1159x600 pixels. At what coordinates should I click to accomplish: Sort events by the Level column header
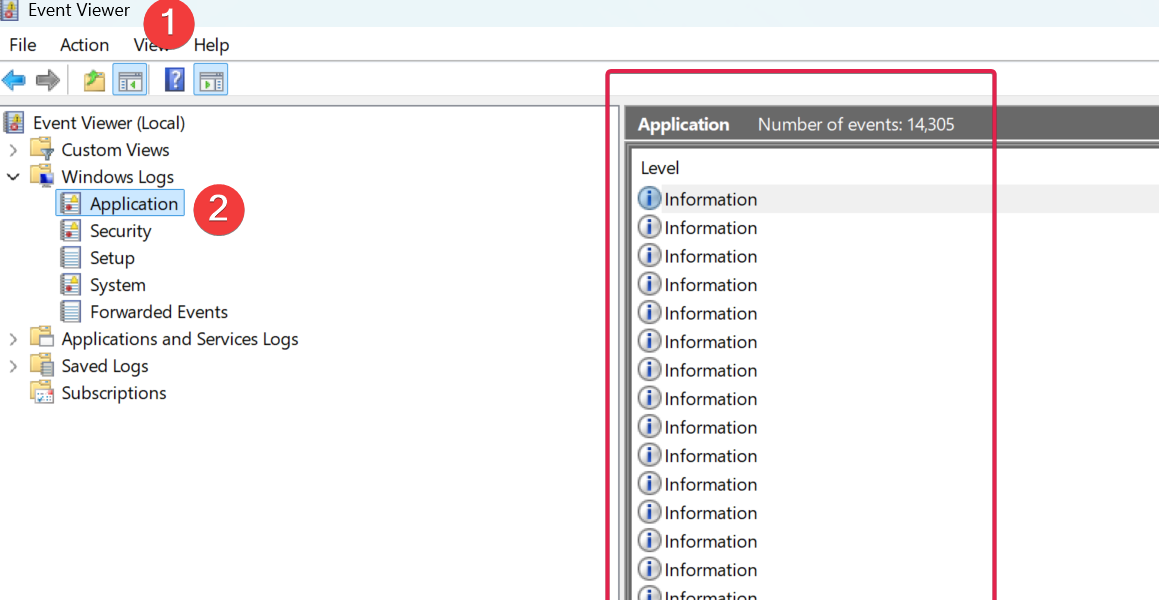click(660, 168)
